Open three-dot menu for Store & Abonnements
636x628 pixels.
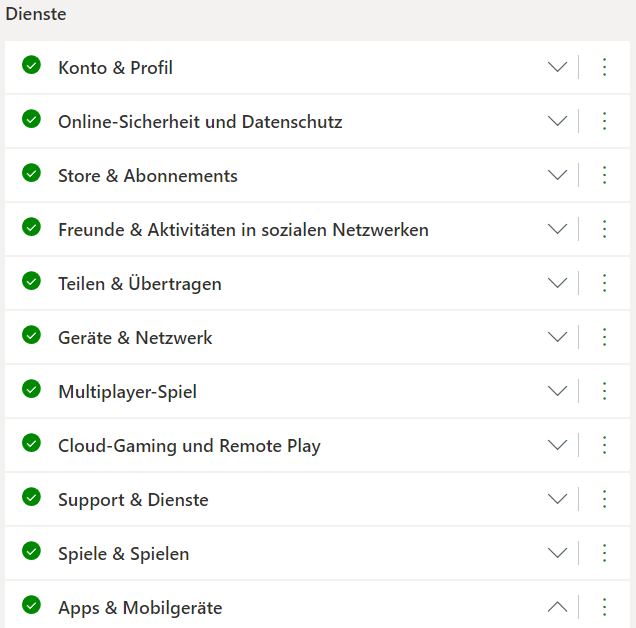(x=604, y=175)
